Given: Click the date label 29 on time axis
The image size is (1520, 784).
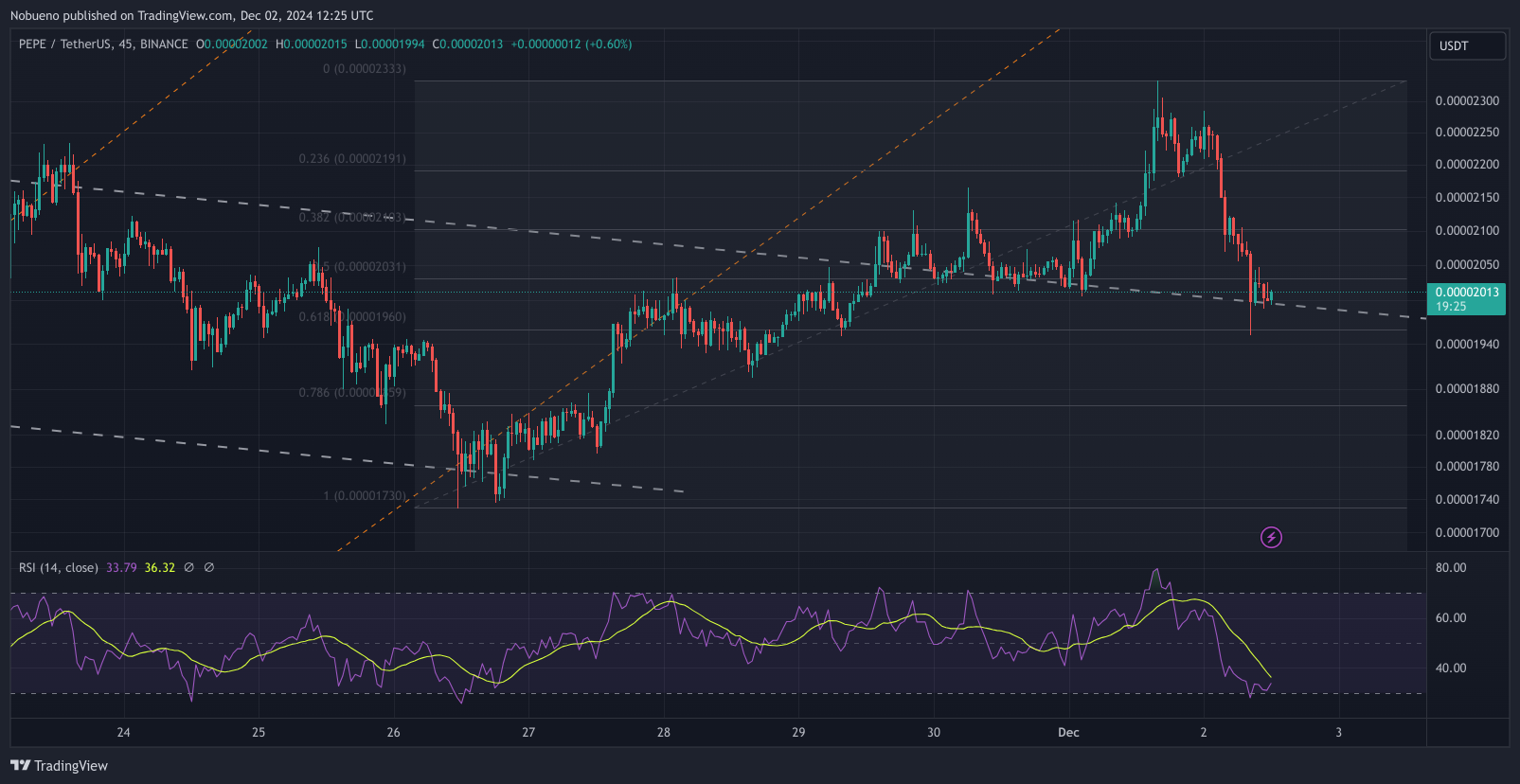Looking at the screenshot, I should [x=798, y=732].
